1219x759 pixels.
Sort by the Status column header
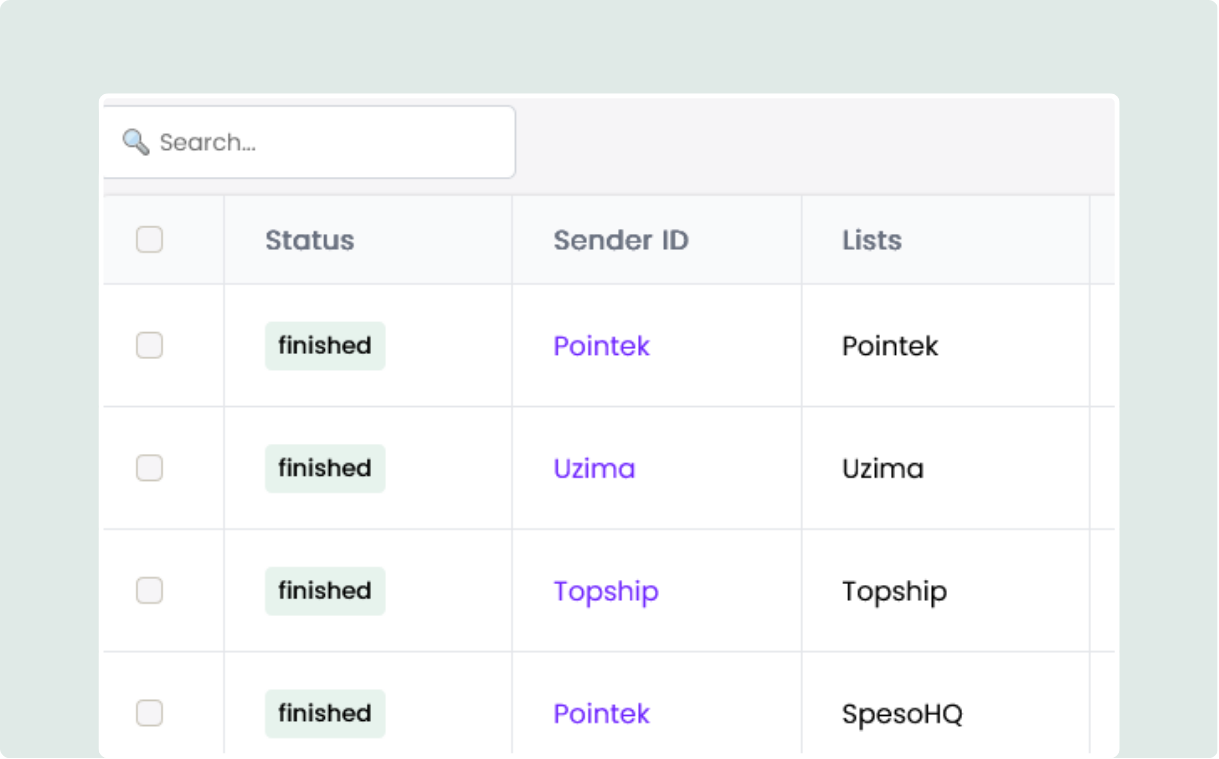pyautogui.click(x=309, y=240)
